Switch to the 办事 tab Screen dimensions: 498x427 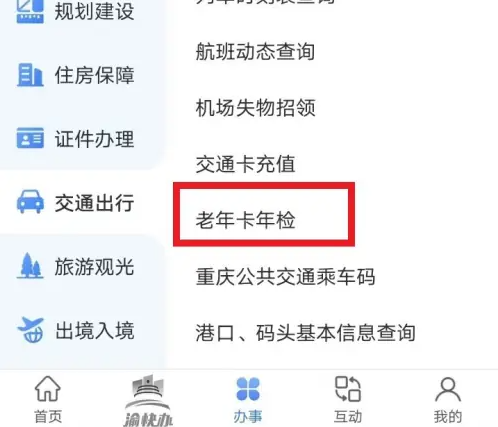(248, 399)
